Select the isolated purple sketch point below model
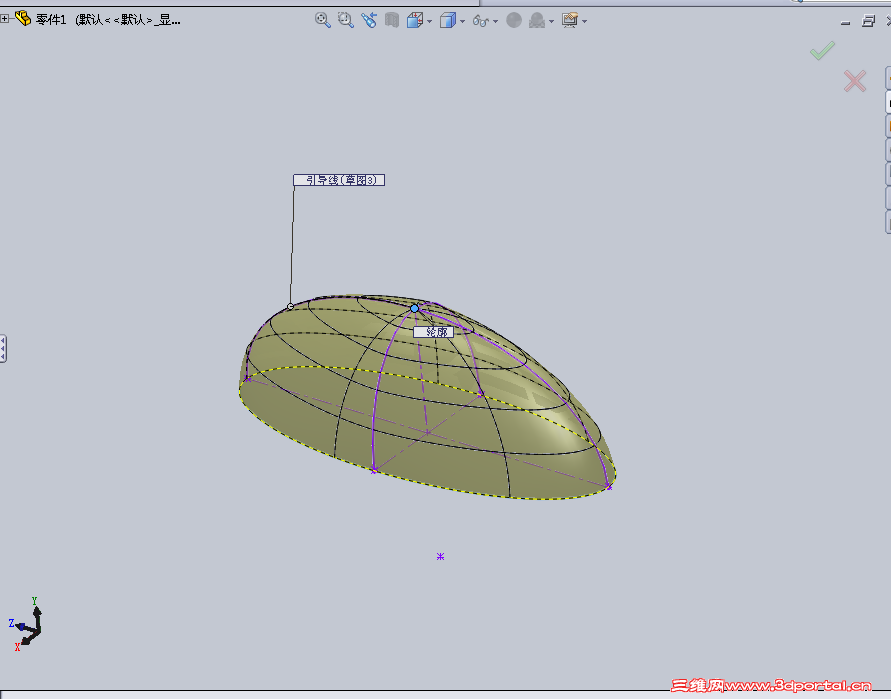 (x=440, y=556)
